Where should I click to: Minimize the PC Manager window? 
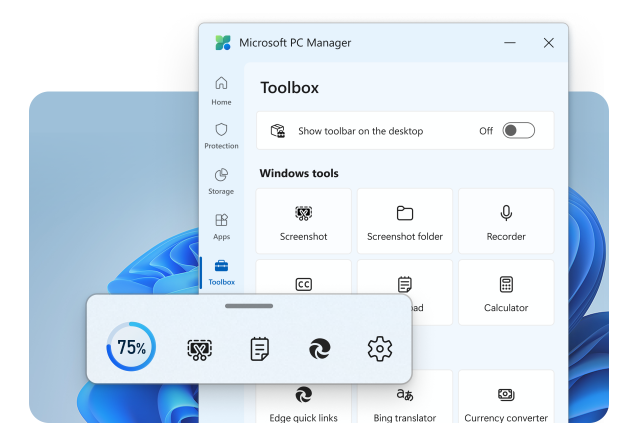tap(510, 42)
